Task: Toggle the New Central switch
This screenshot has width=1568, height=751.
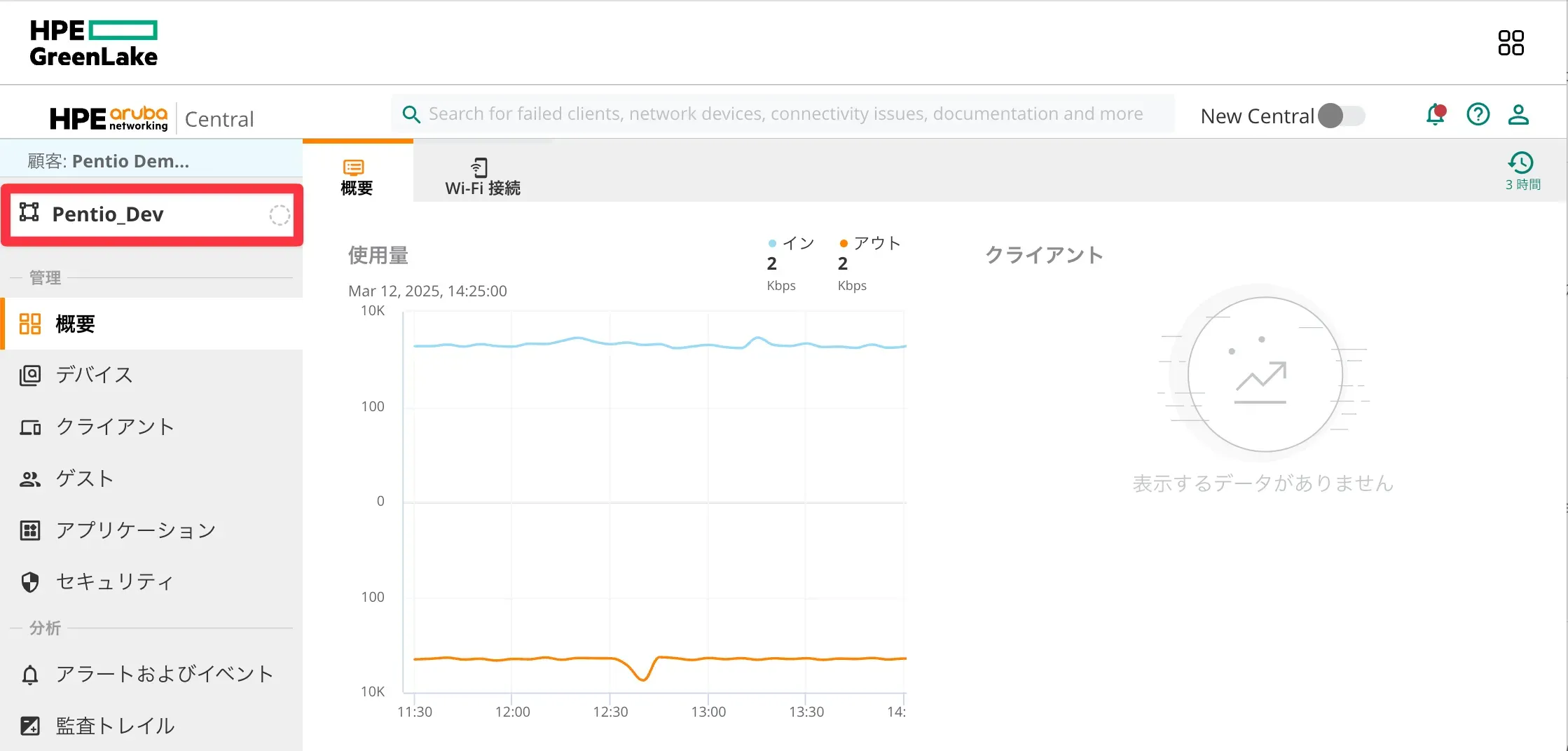Action: [1341, 116]
